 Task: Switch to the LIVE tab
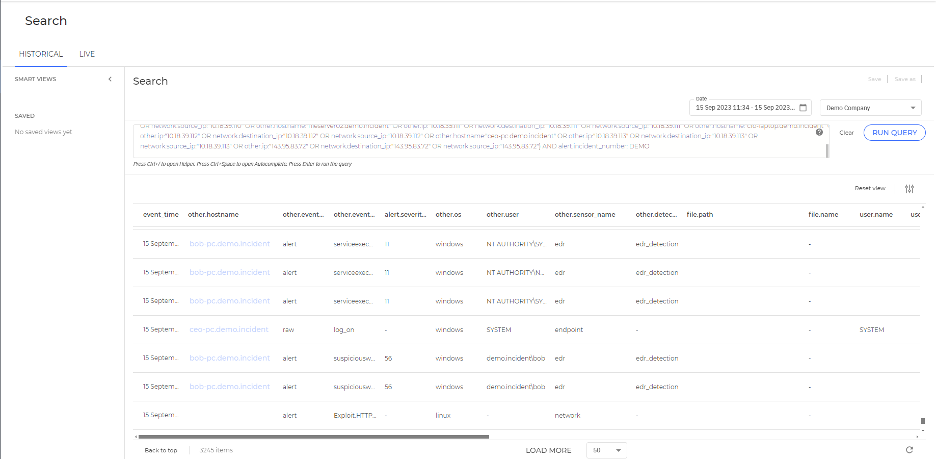point(87,54)
